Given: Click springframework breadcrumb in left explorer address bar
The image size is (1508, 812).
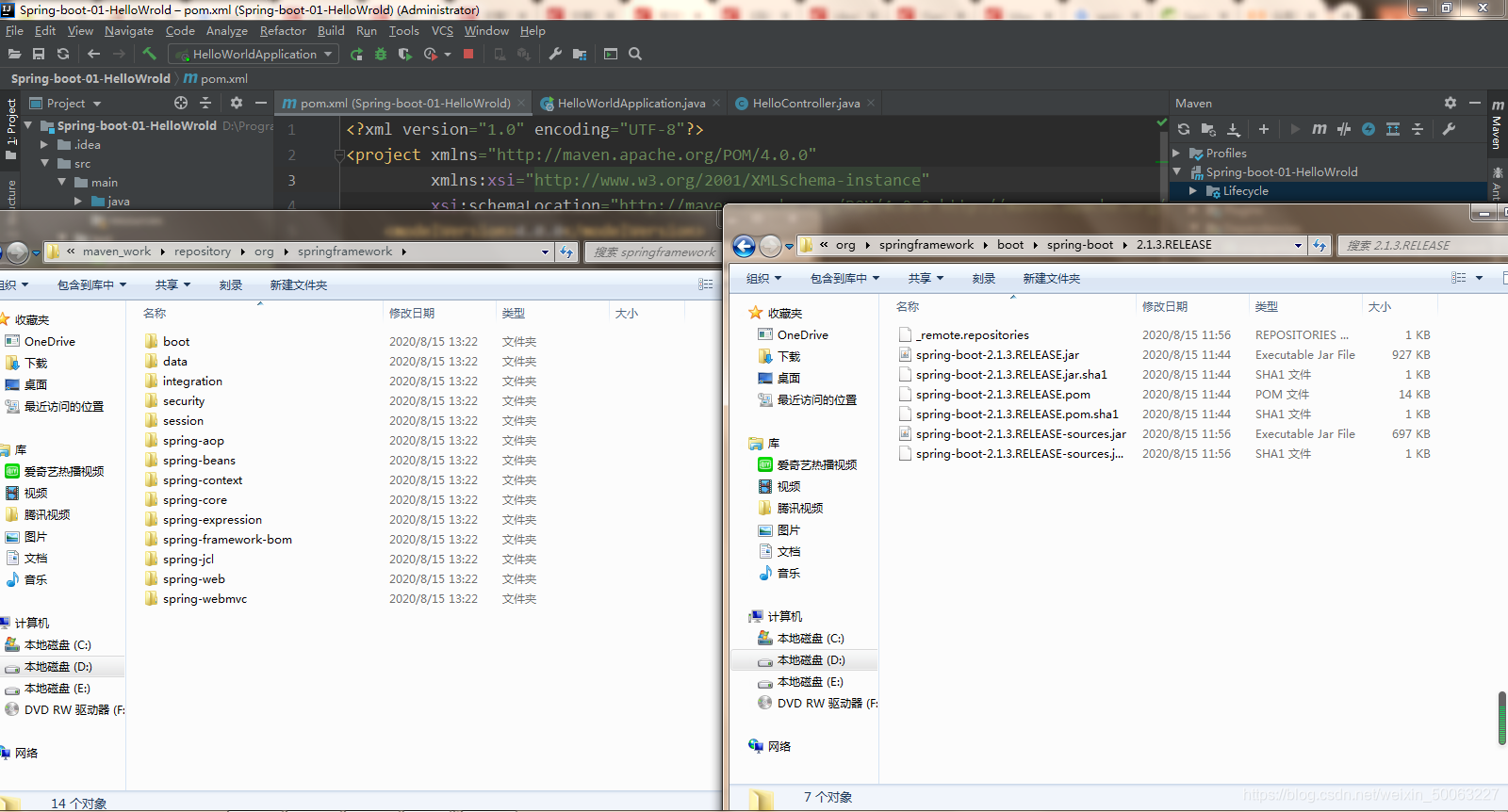Looking at the screenshot, I should point(345,252).
